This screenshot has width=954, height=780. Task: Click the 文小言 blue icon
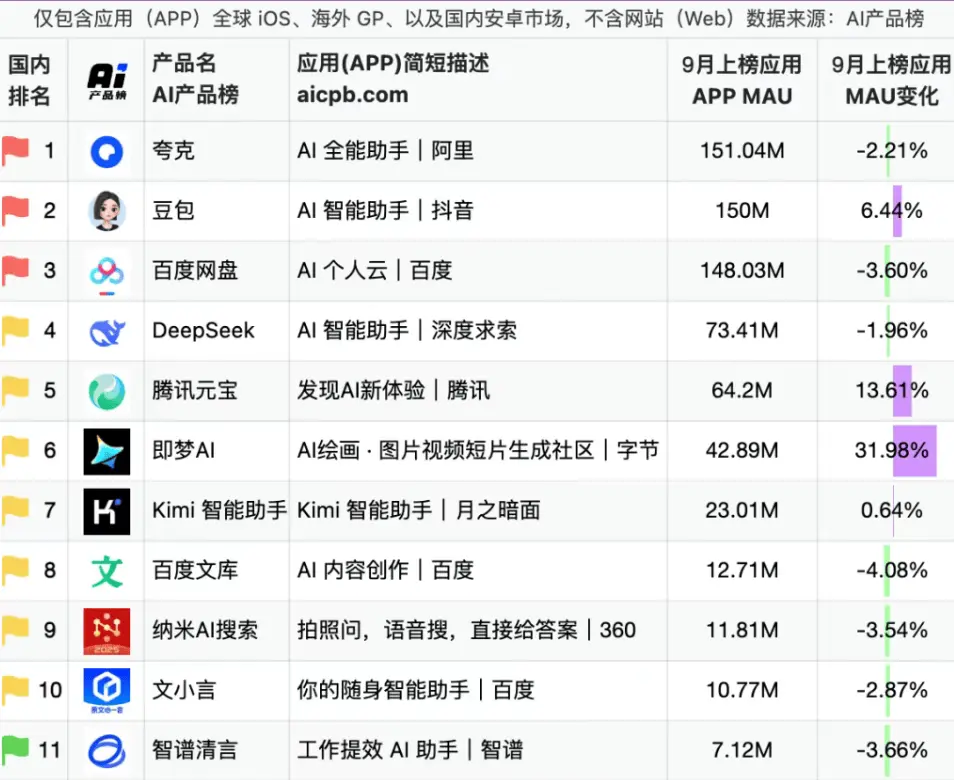pos(106,691)
